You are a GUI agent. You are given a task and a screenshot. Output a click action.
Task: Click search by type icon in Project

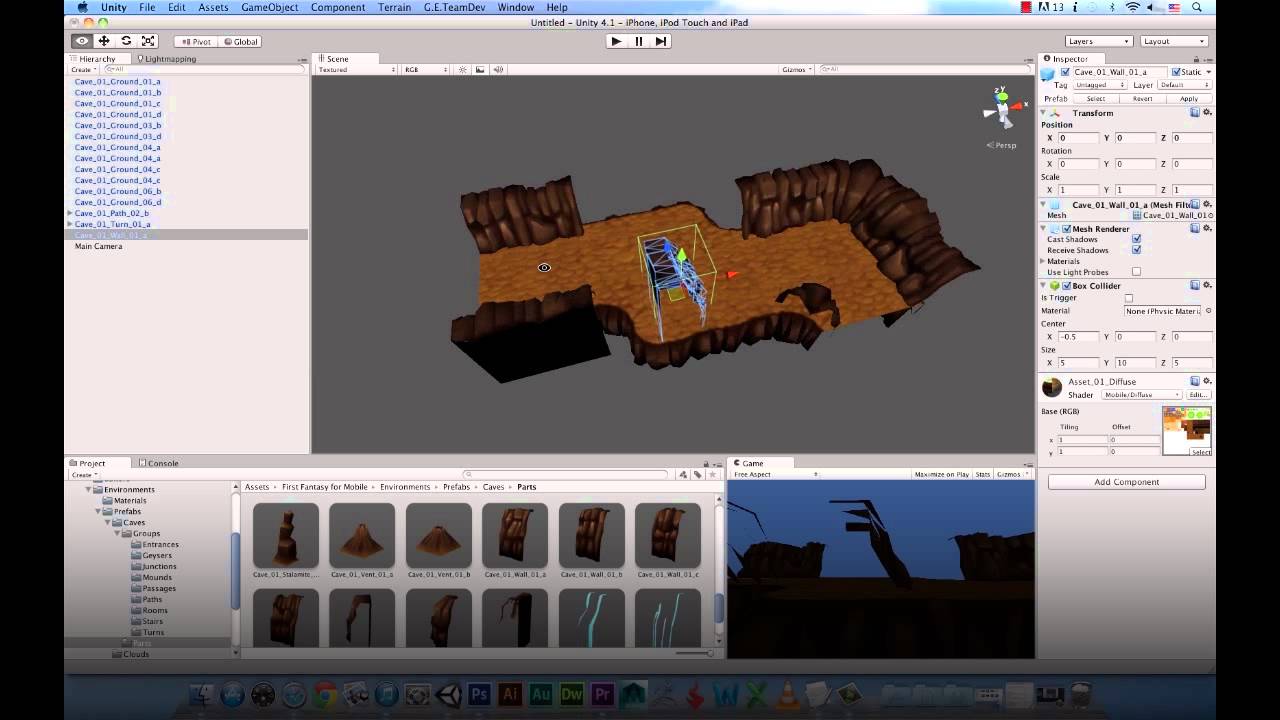click(683, 475)
